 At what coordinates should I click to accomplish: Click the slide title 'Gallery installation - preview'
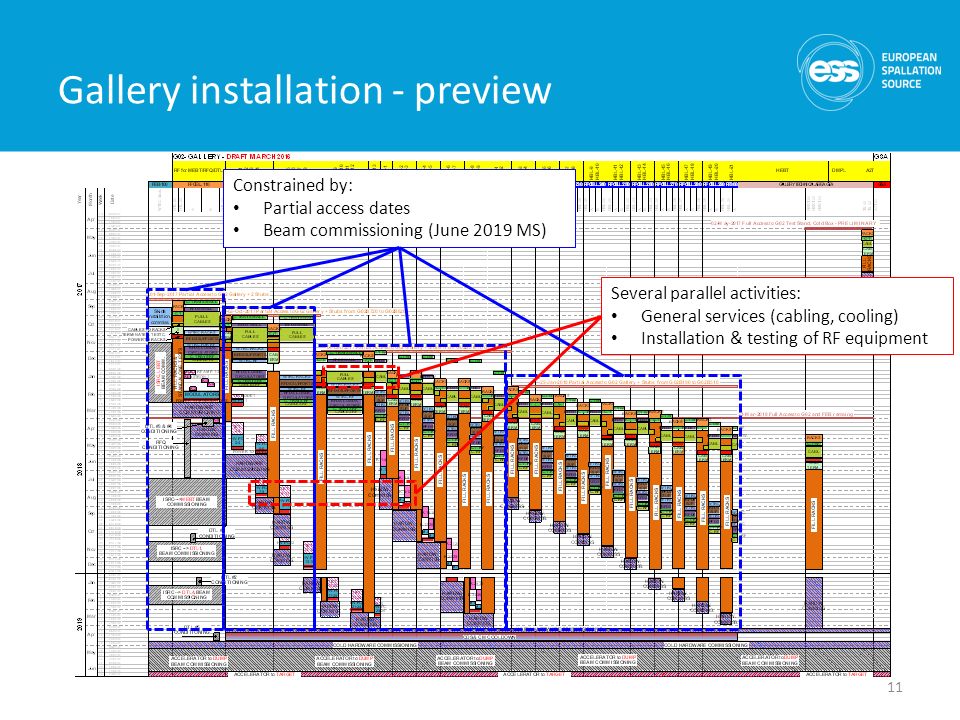304,91
